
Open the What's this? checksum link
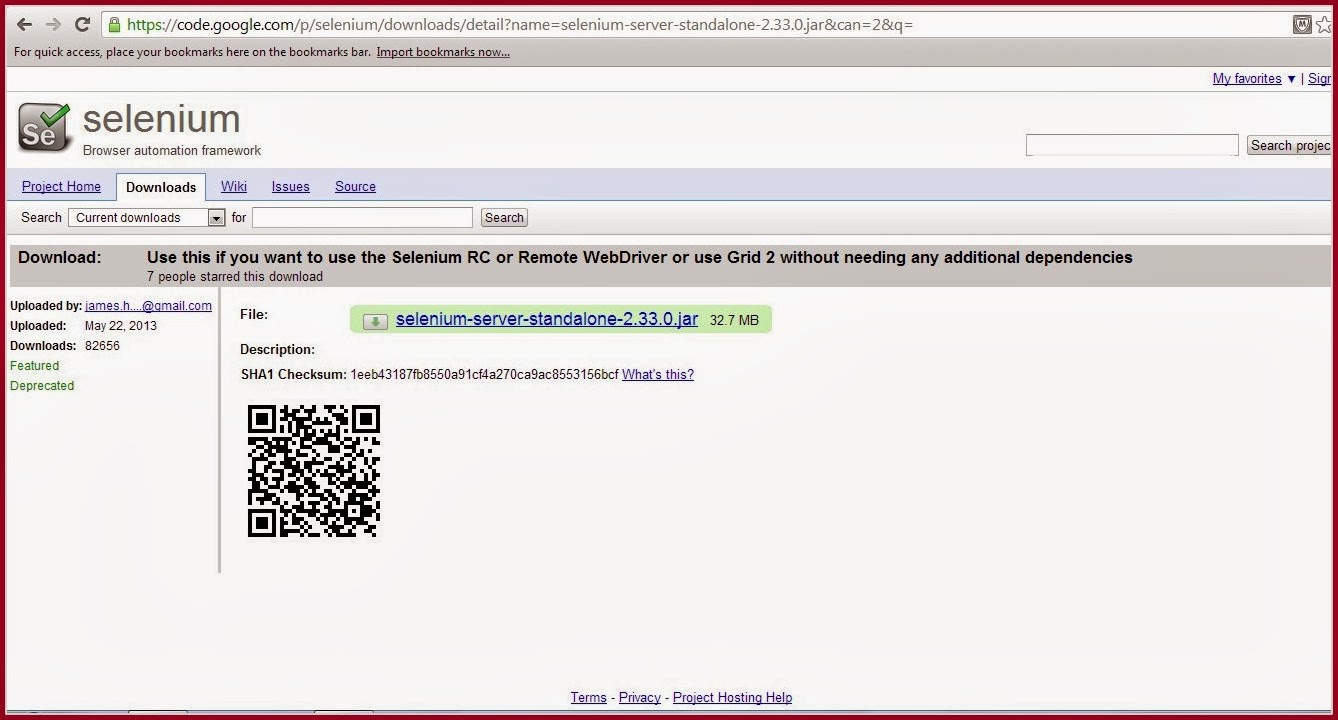tap(658, 374)
